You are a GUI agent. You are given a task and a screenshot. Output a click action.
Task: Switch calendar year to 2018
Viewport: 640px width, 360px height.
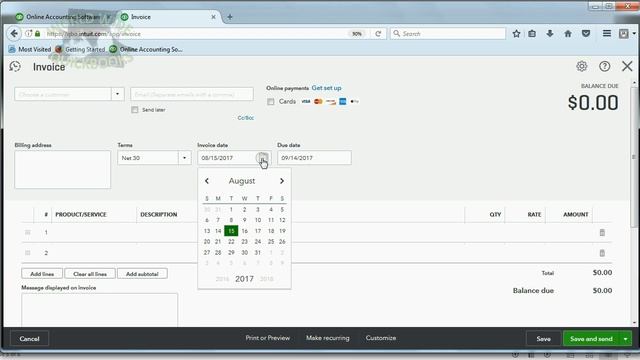tap(267, 279)
